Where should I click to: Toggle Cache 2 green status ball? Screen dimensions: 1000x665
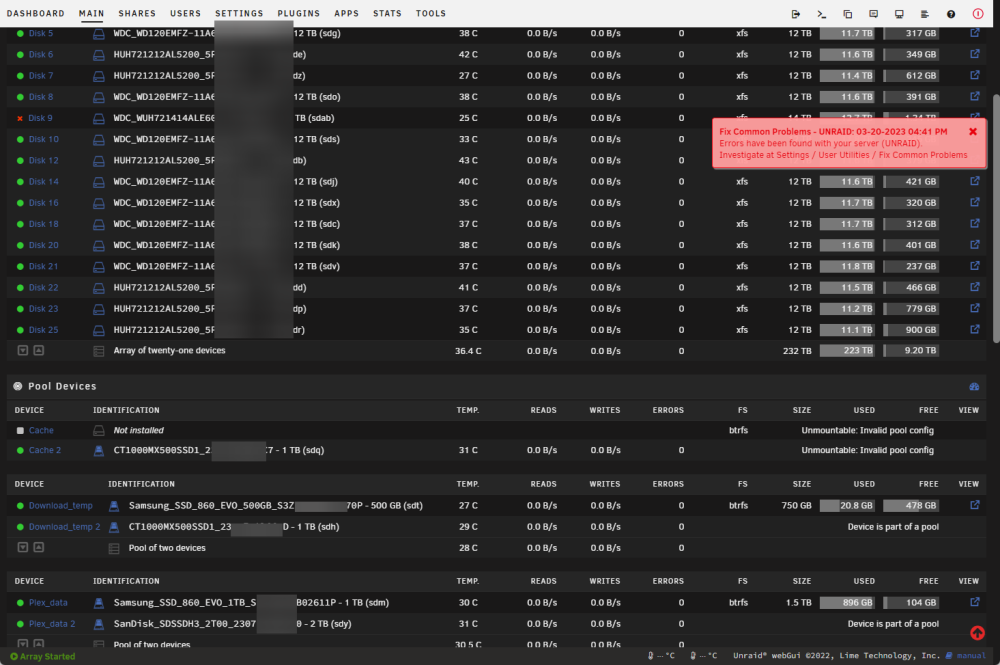point(20,451)
